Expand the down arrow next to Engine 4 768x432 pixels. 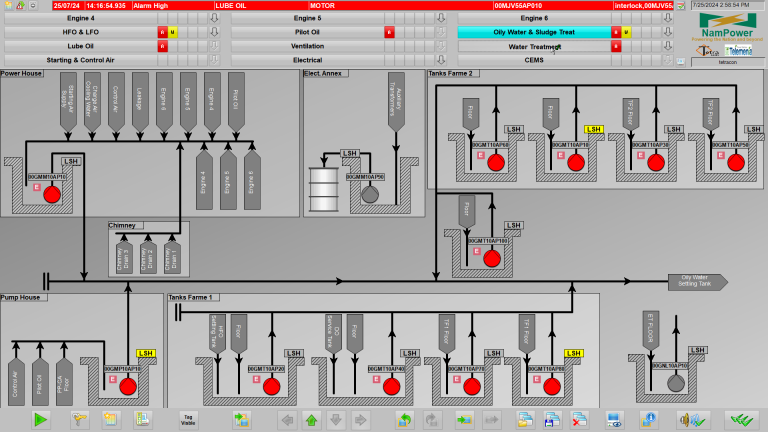[x=214, y=18]
